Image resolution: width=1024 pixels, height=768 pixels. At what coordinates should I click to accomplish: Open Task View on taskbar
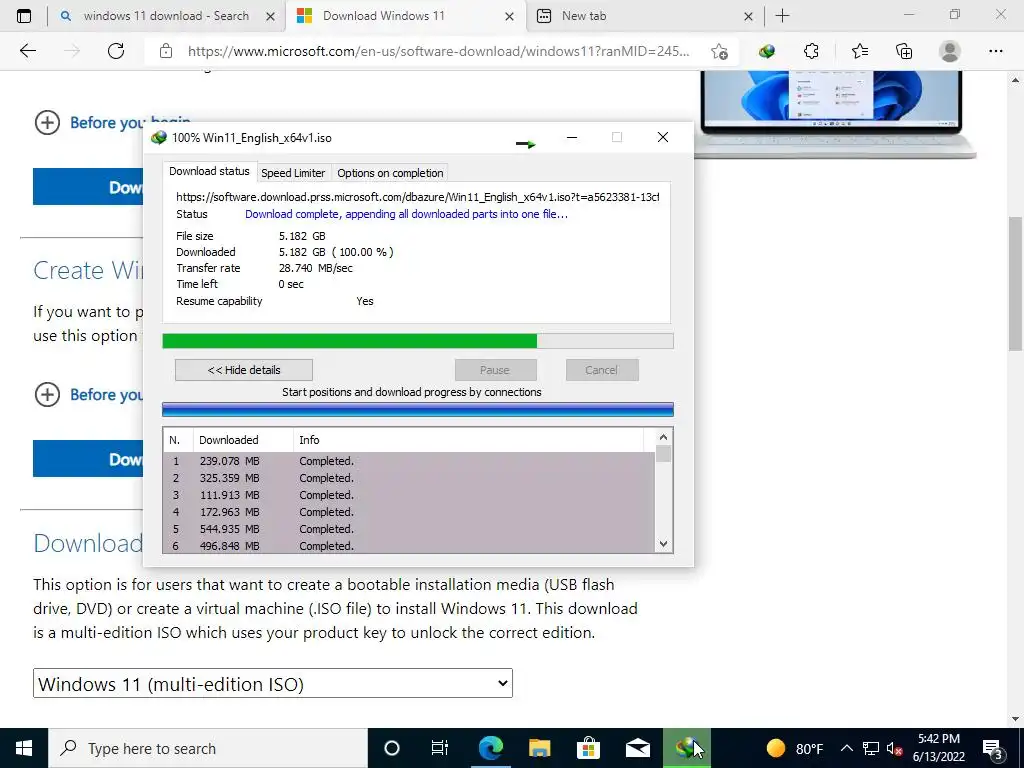tap(440, 748)
